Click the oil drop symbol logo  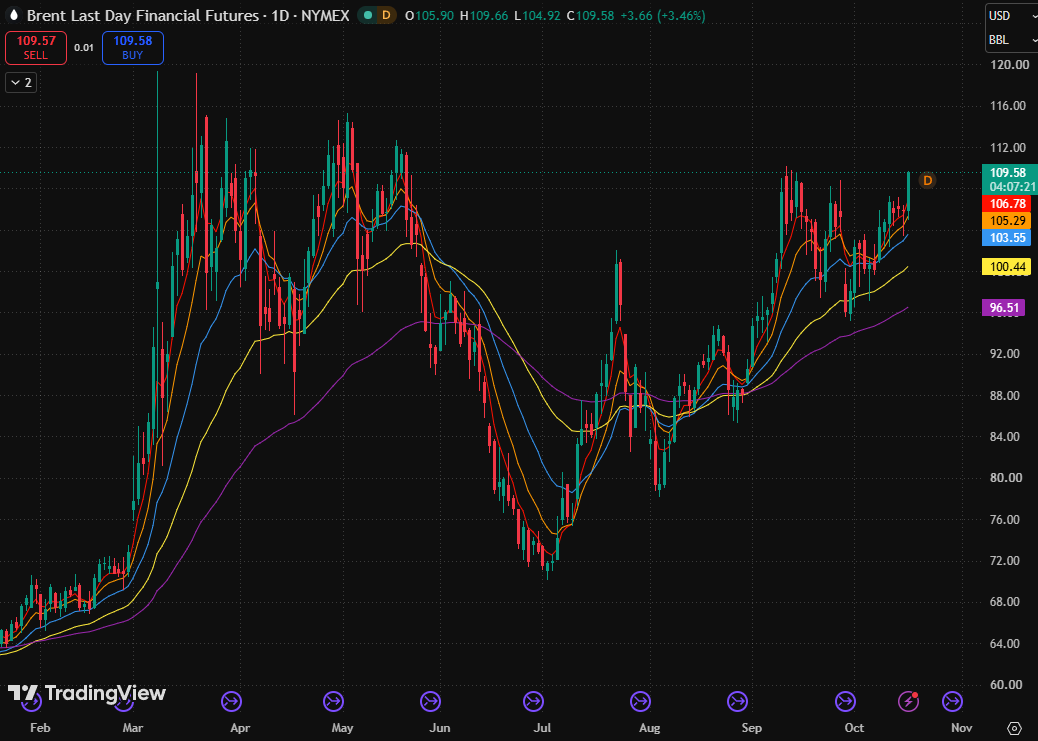click(13, 15)
